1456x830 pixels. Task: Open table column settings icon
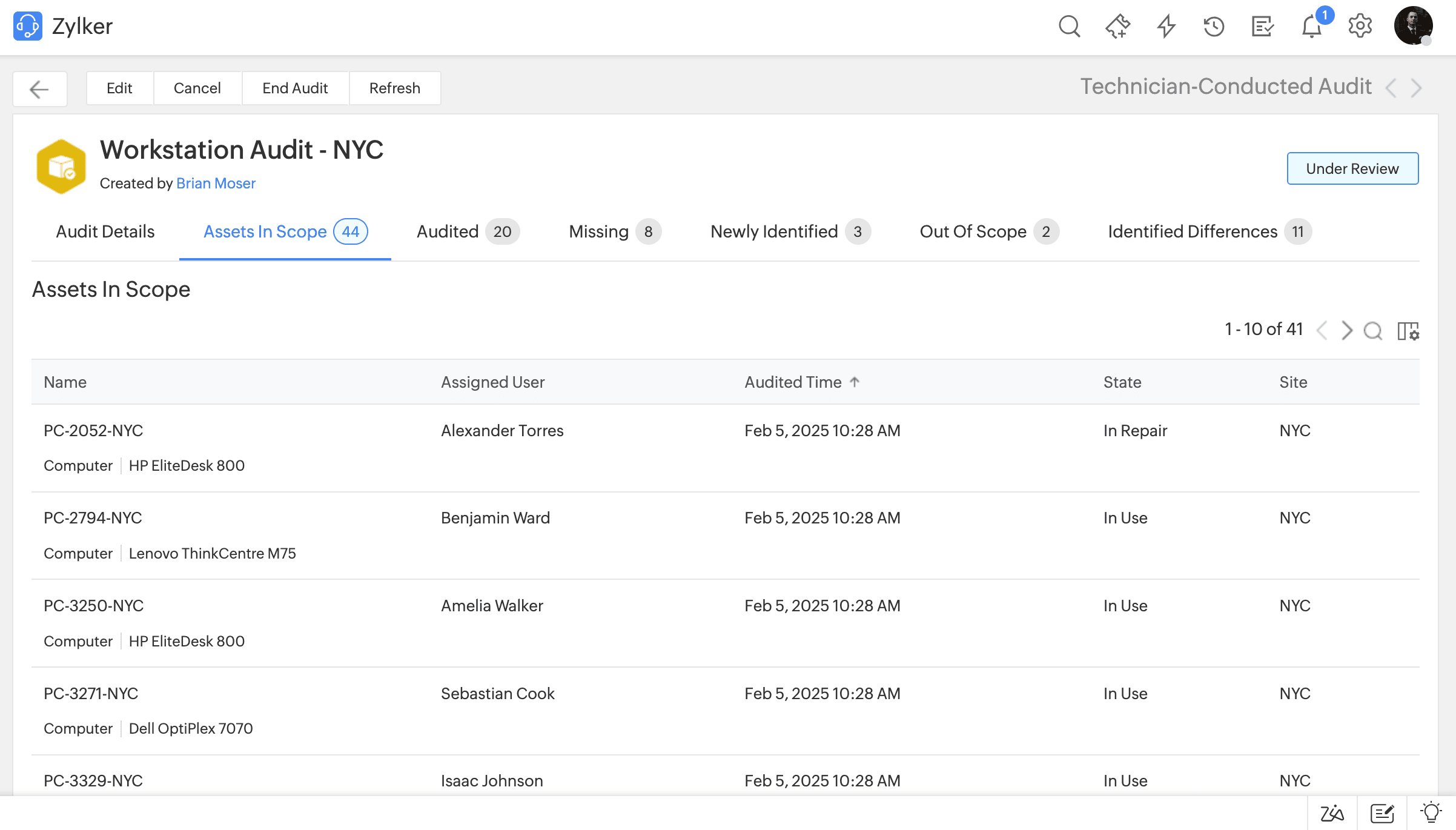(1408, 331)
